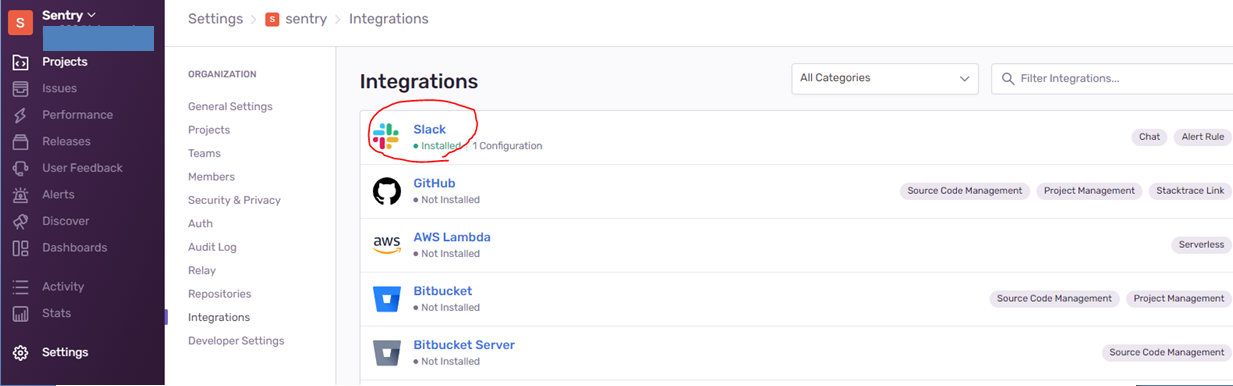Viewport: 1233px width, 386px height.
Task: Click the Alert Rule tag
Action: (x=1203, y=137)
